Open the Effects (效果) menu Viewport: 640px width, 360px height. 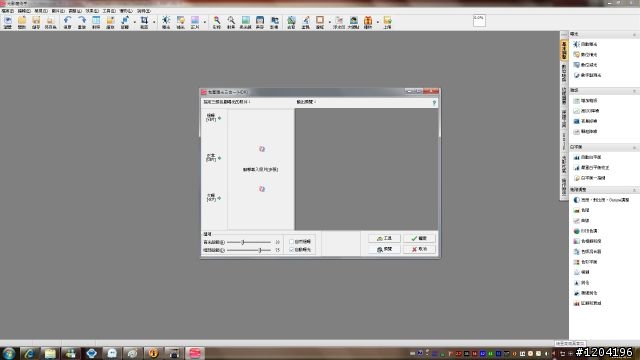coord(92,11)
